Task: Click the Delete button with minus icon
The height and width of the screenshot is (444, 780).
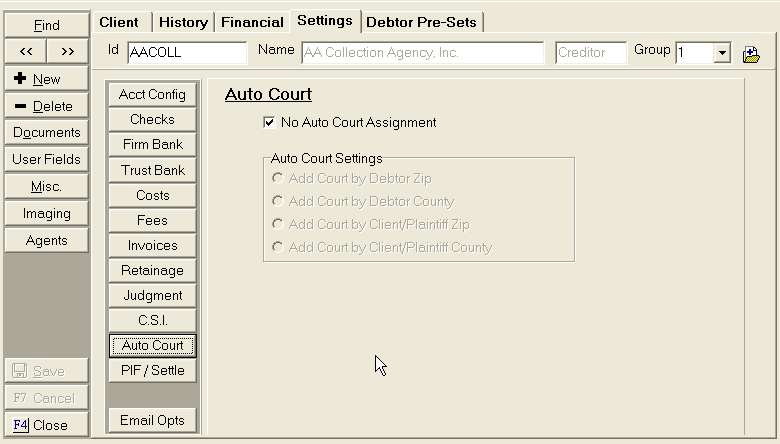Action: pyautogui.click(x=46, y=106)
